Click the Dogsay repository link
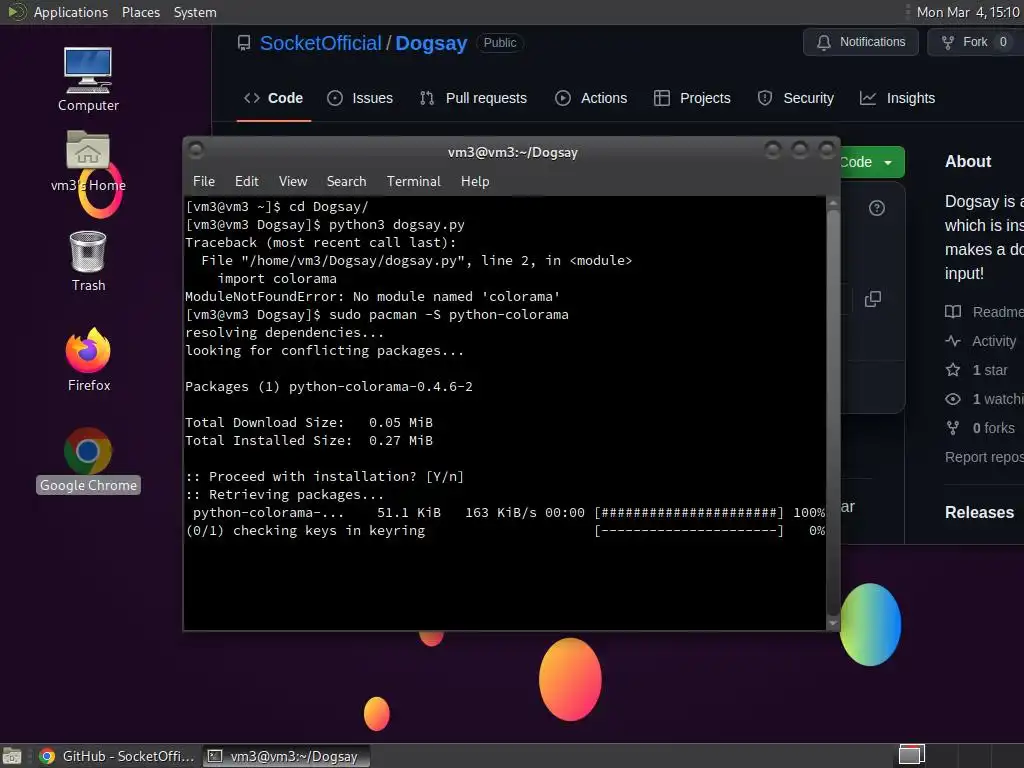This screenshot has width=1024, height=768. click(431, 43)
